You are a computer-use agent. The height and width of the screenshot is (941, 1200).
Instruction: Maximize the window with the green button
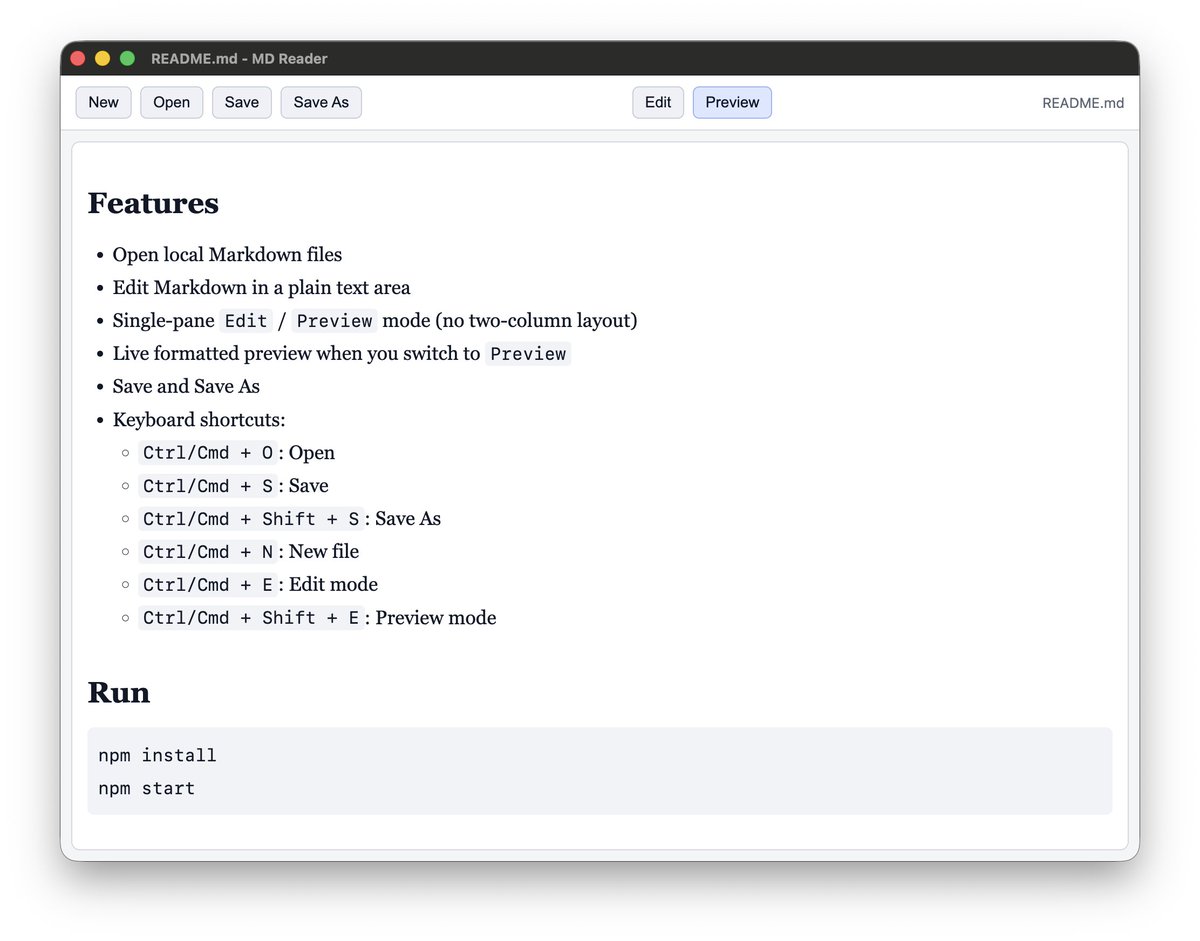point(127,58)
